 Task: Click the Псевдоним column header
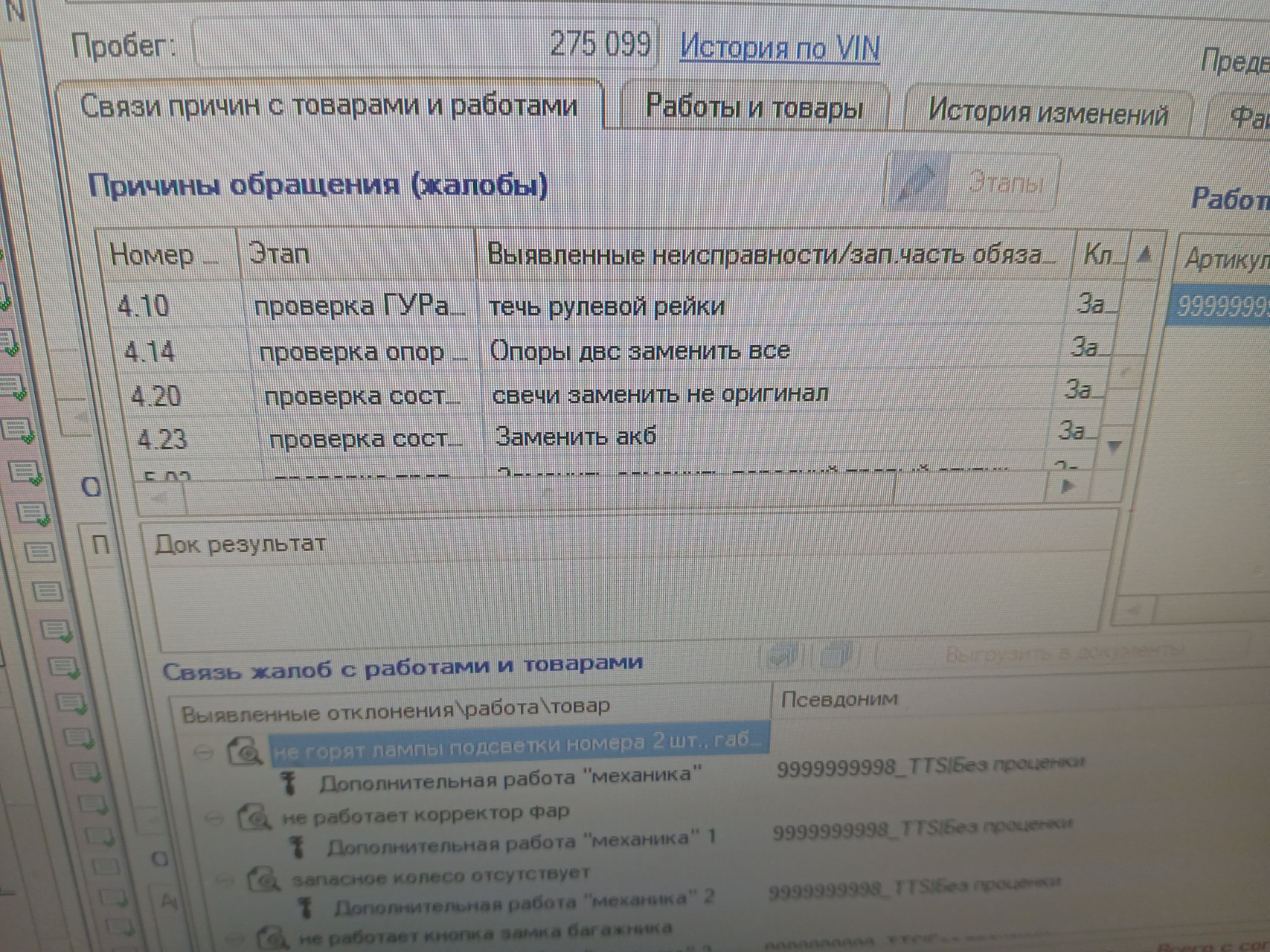pos(838,698)
